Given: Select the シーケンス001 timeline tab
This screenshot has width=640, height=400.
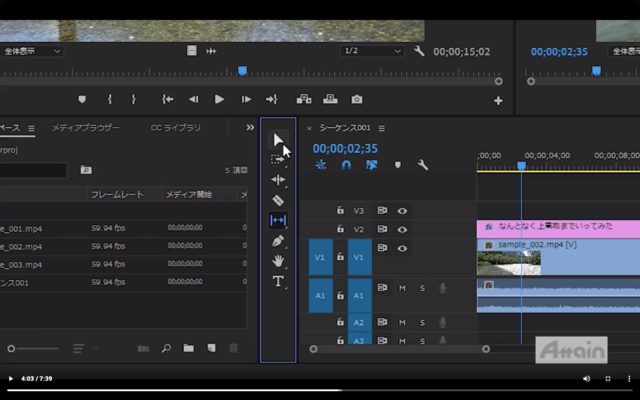Looking at the screenshot, I should coord(345,128).
